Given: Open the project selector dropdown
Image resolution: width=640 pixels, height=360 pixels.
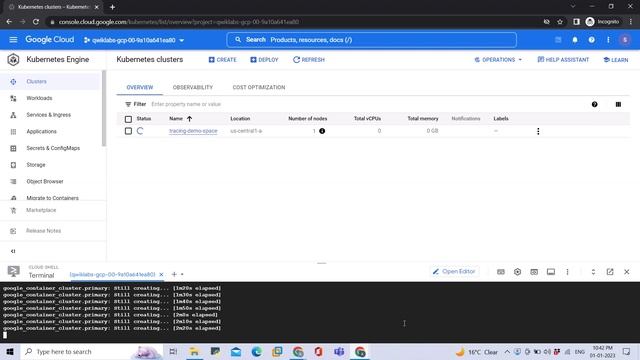Looking at the screenshot, I should point(134,40).
